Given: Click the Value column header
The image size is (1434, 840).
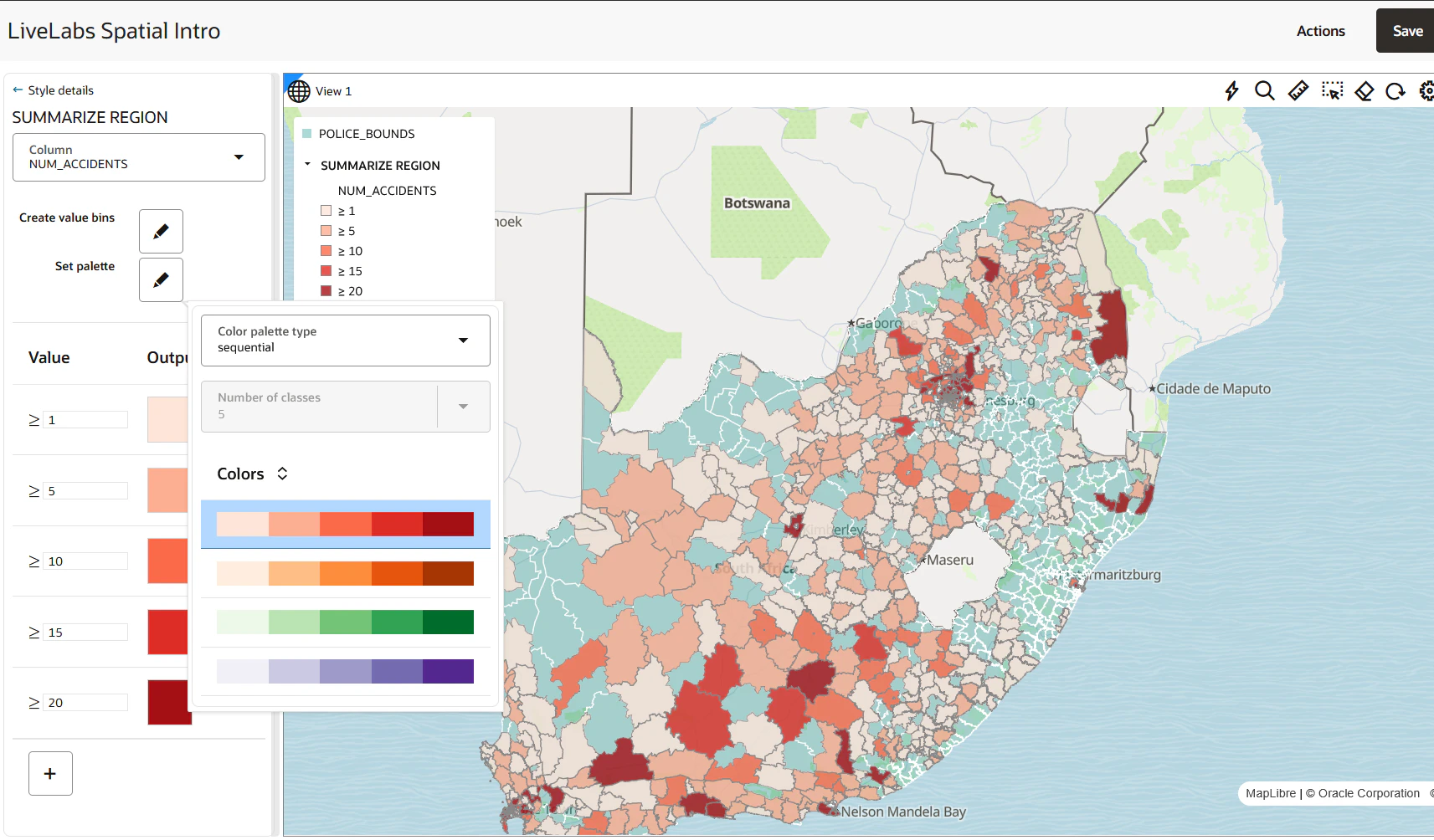Looking at the screenshot, I should point(49,357).
